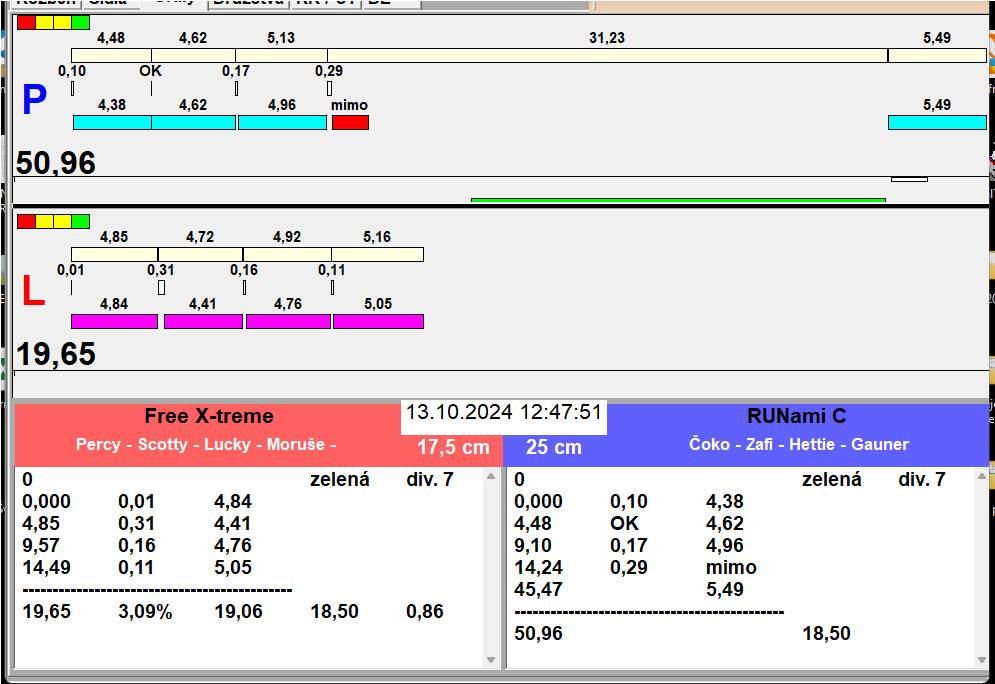
Task: Click the green start light in lane L
Action: (81, 221)
